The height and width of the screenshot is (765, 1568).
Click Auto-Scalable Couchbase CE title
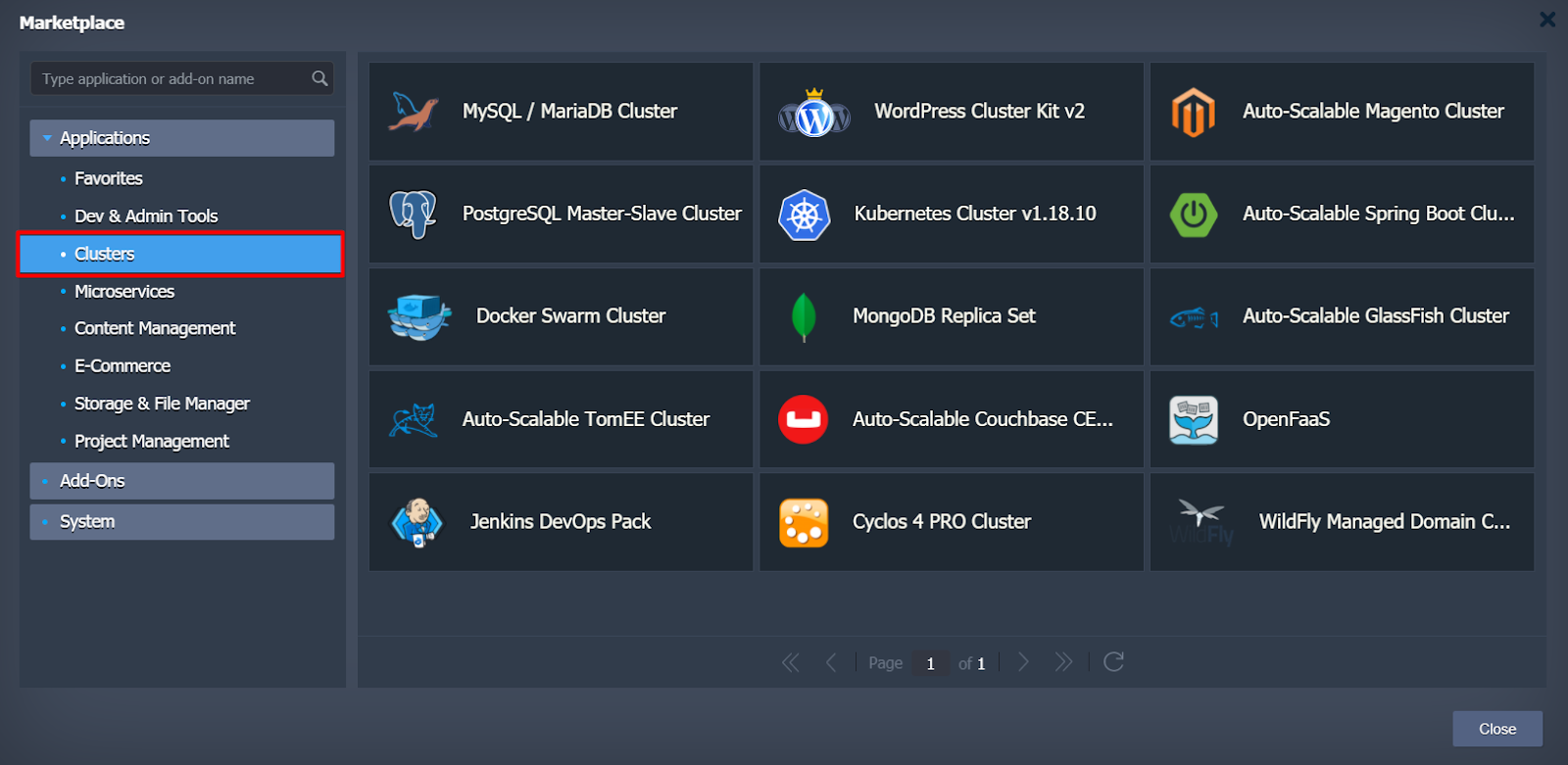(x=983, y=419)
